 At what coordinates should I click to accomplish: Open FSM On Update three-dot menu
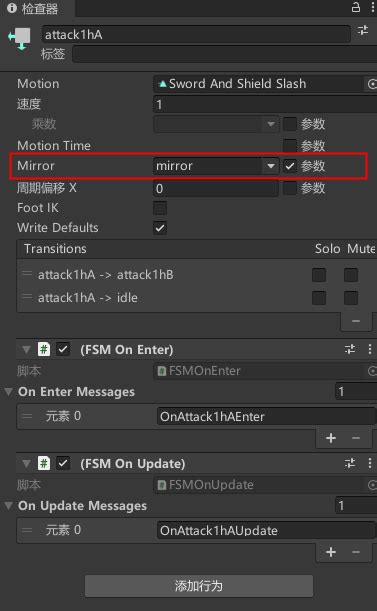click(x=370, y=463)
